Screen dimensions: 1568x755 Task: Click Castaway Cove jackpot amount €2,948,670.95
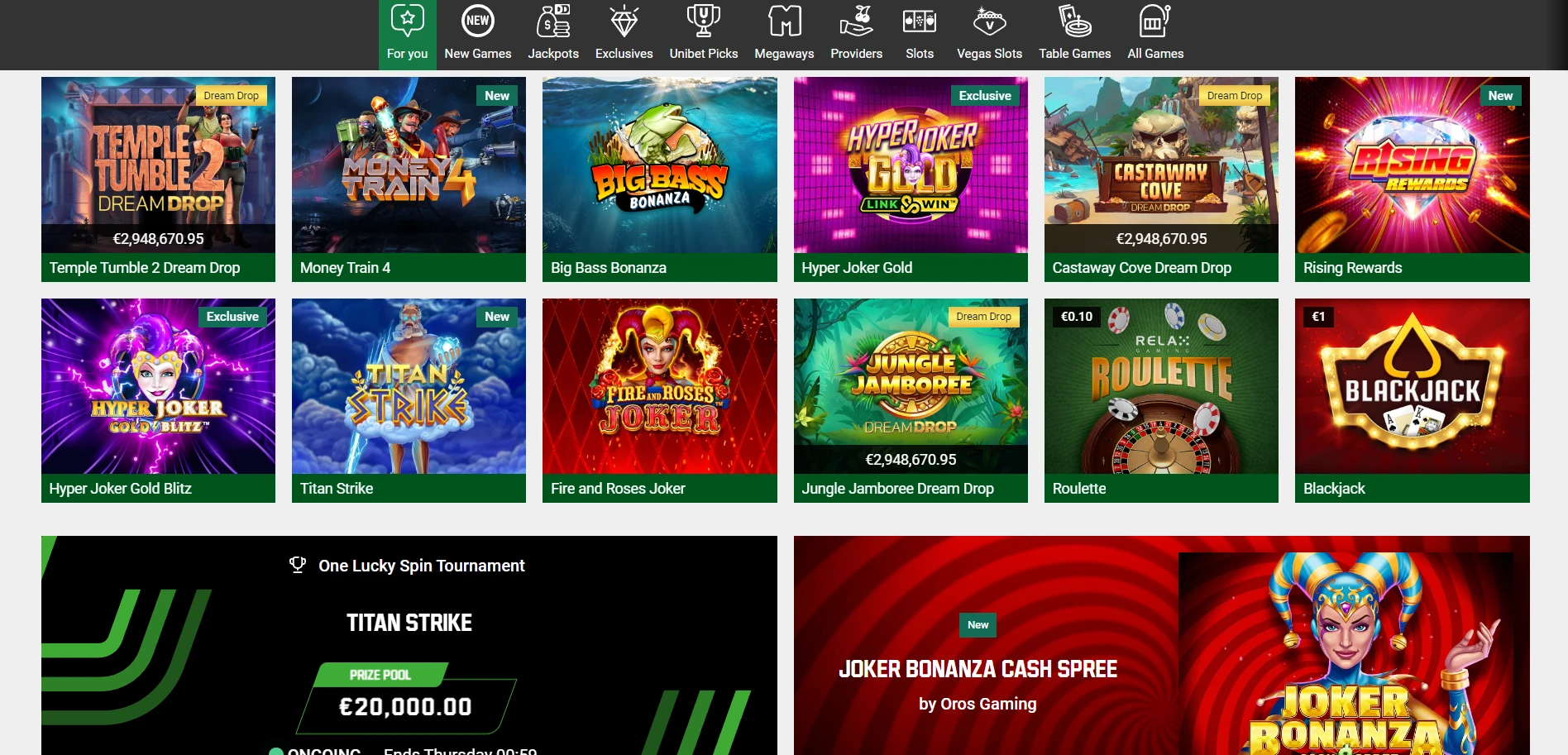pos(1161,239)
